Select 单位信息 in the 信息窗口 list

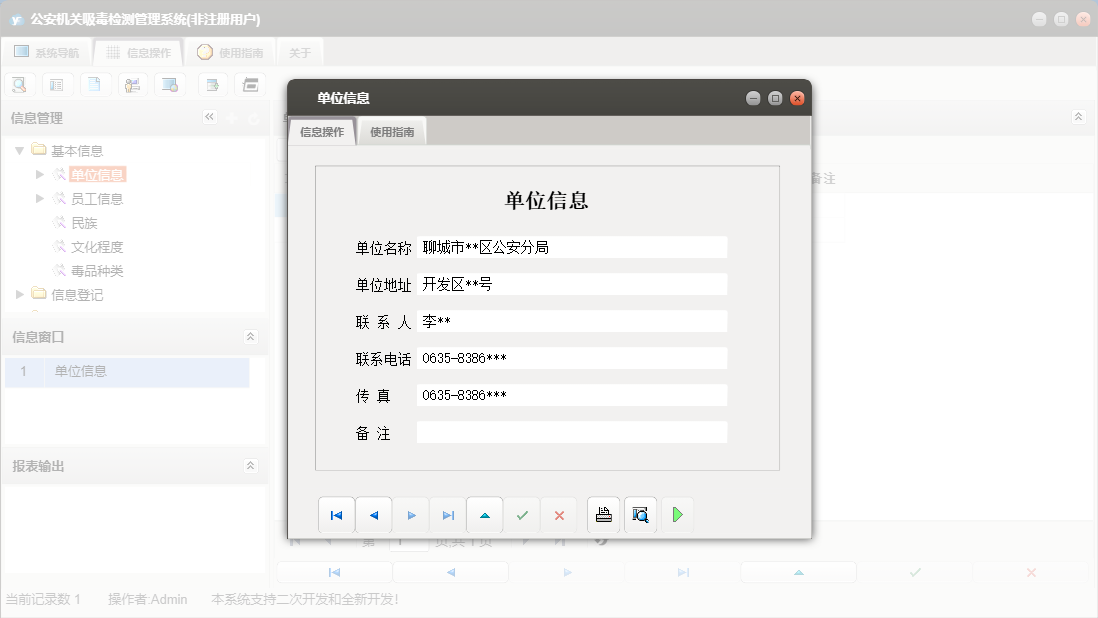pos(84,371)
